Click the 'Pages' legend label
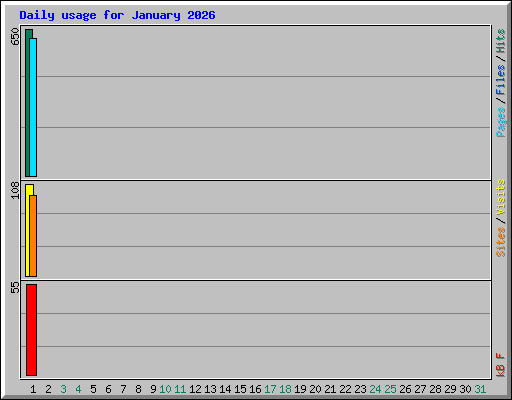512x400 pixels. click(x=501, y=122)
